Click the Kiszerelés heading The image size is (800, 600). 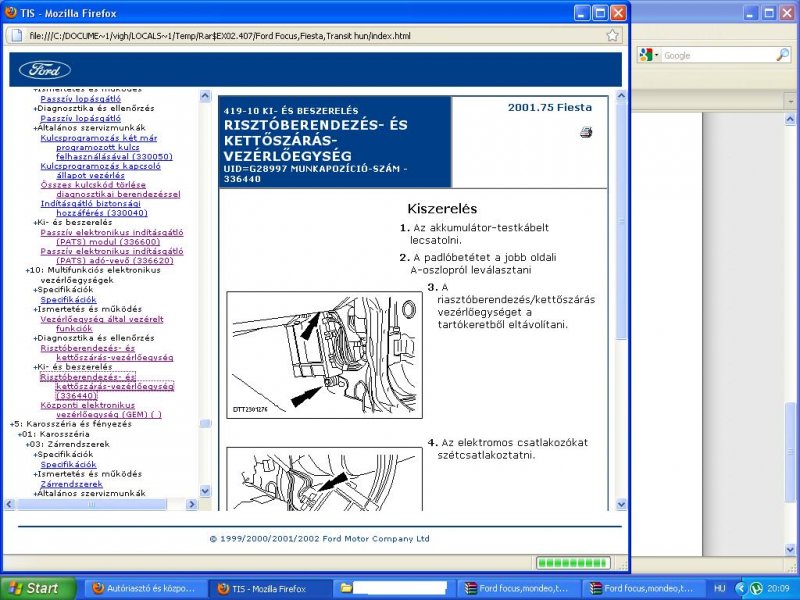click(x=442, y=208)
